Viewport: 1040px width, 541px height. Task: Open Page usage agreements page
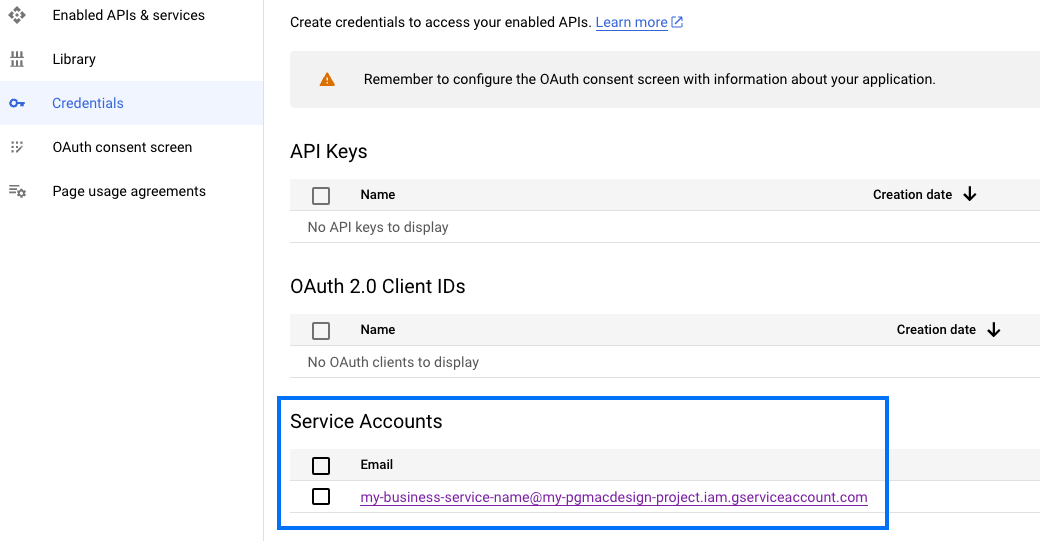(129, 191)
